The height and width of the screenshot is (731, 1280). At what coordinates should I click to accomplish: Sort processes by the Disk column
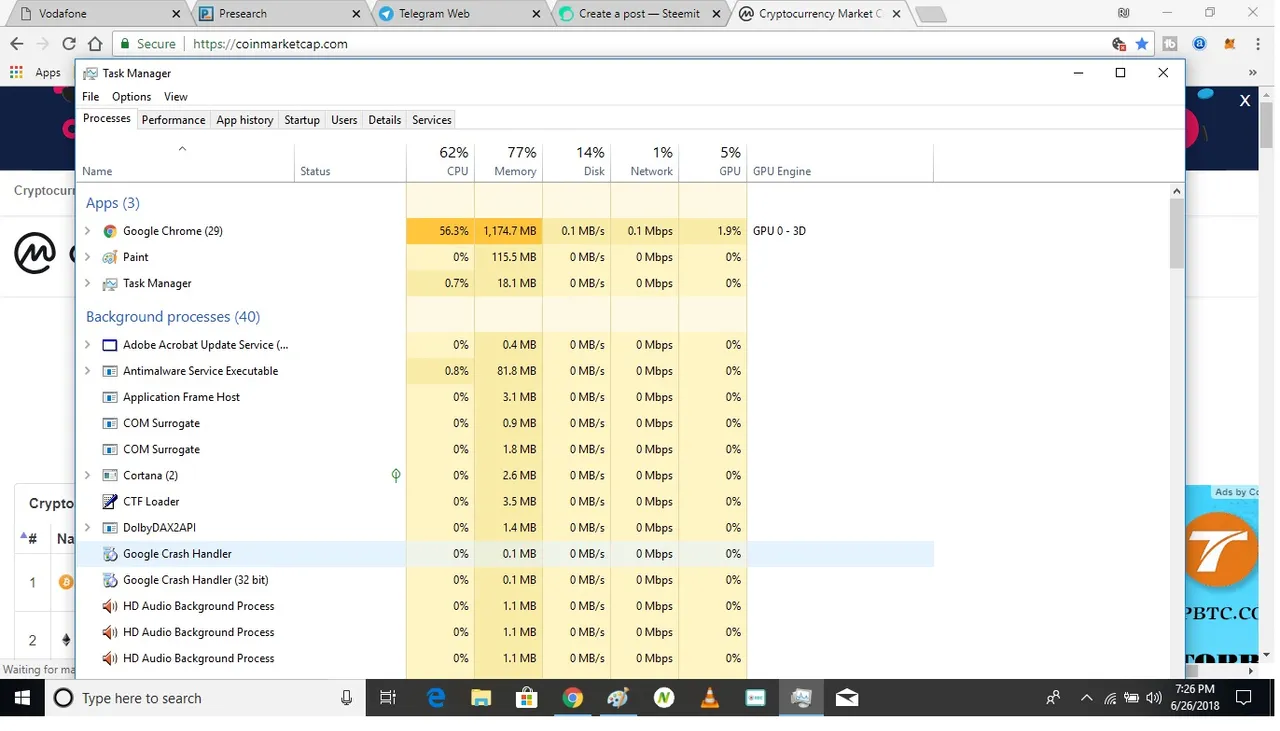pos(577,162)
